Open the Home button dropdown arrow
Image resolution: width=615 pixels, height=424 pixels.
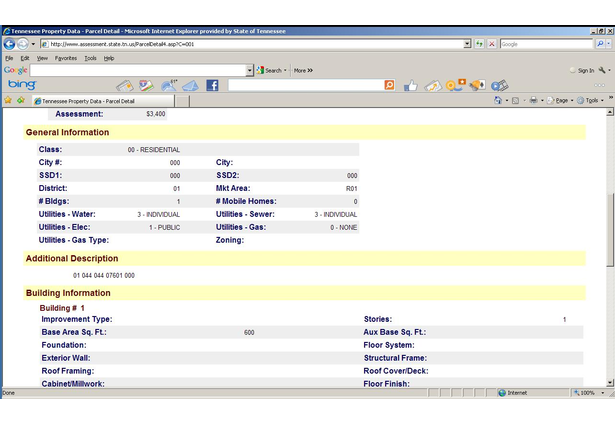click(x=506, y=101)
